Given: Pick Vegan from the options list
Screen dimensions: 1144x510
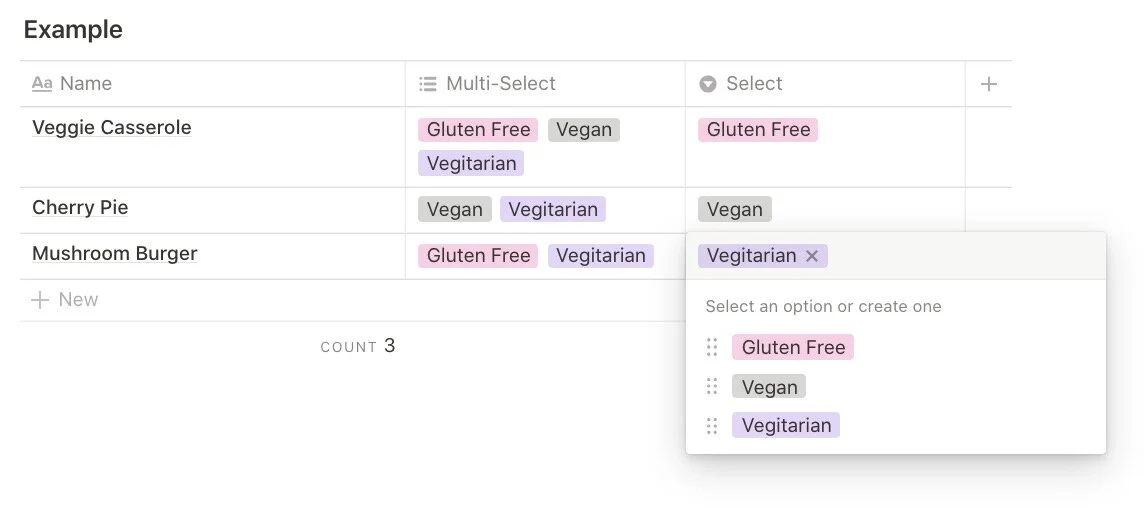Looking at the screenshot, I should coord(769,387).
